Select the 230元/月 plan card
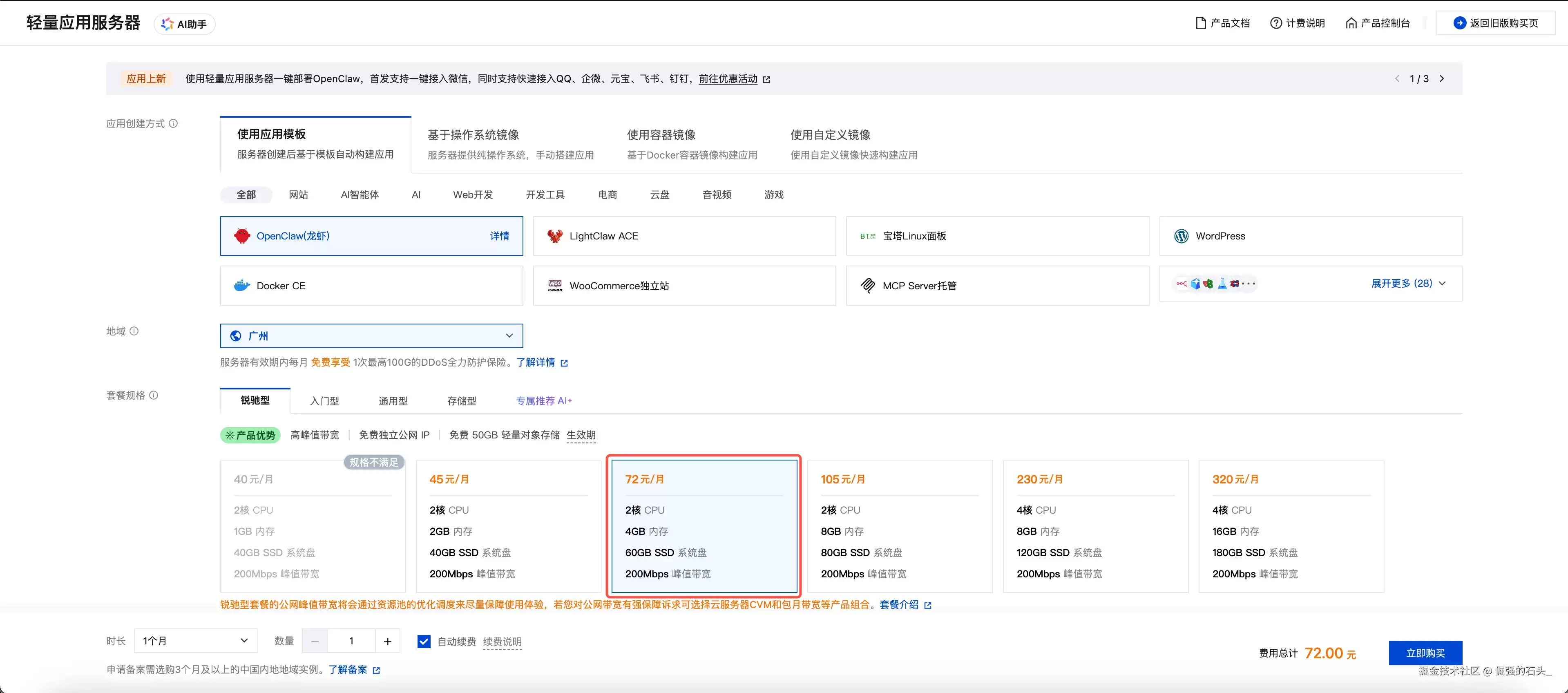Viewport: 1568px width, 693px height. [1096, 526]
